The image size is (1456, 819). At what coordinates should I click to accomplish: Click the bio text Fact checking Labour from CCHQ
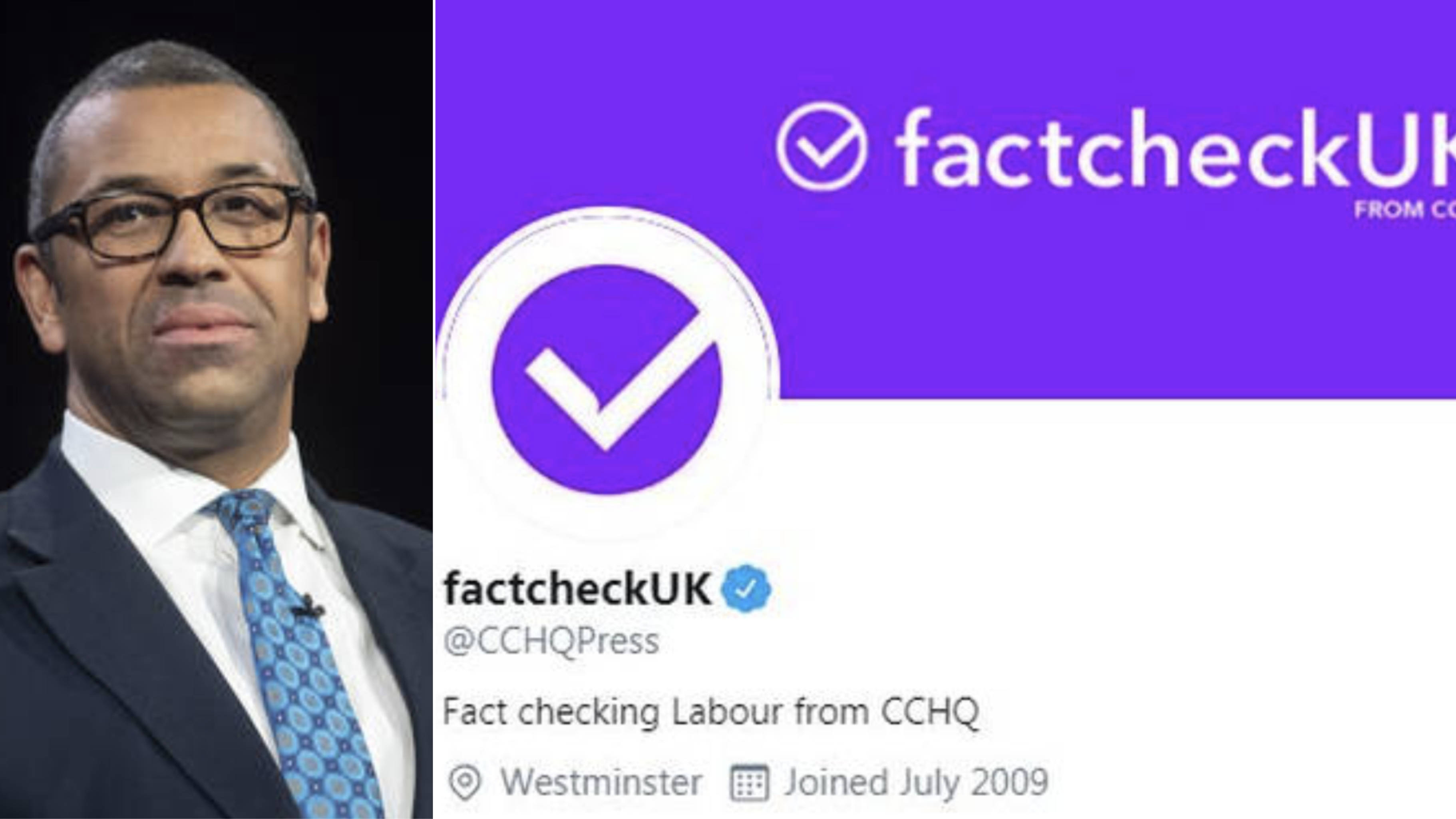click(711, 711)
